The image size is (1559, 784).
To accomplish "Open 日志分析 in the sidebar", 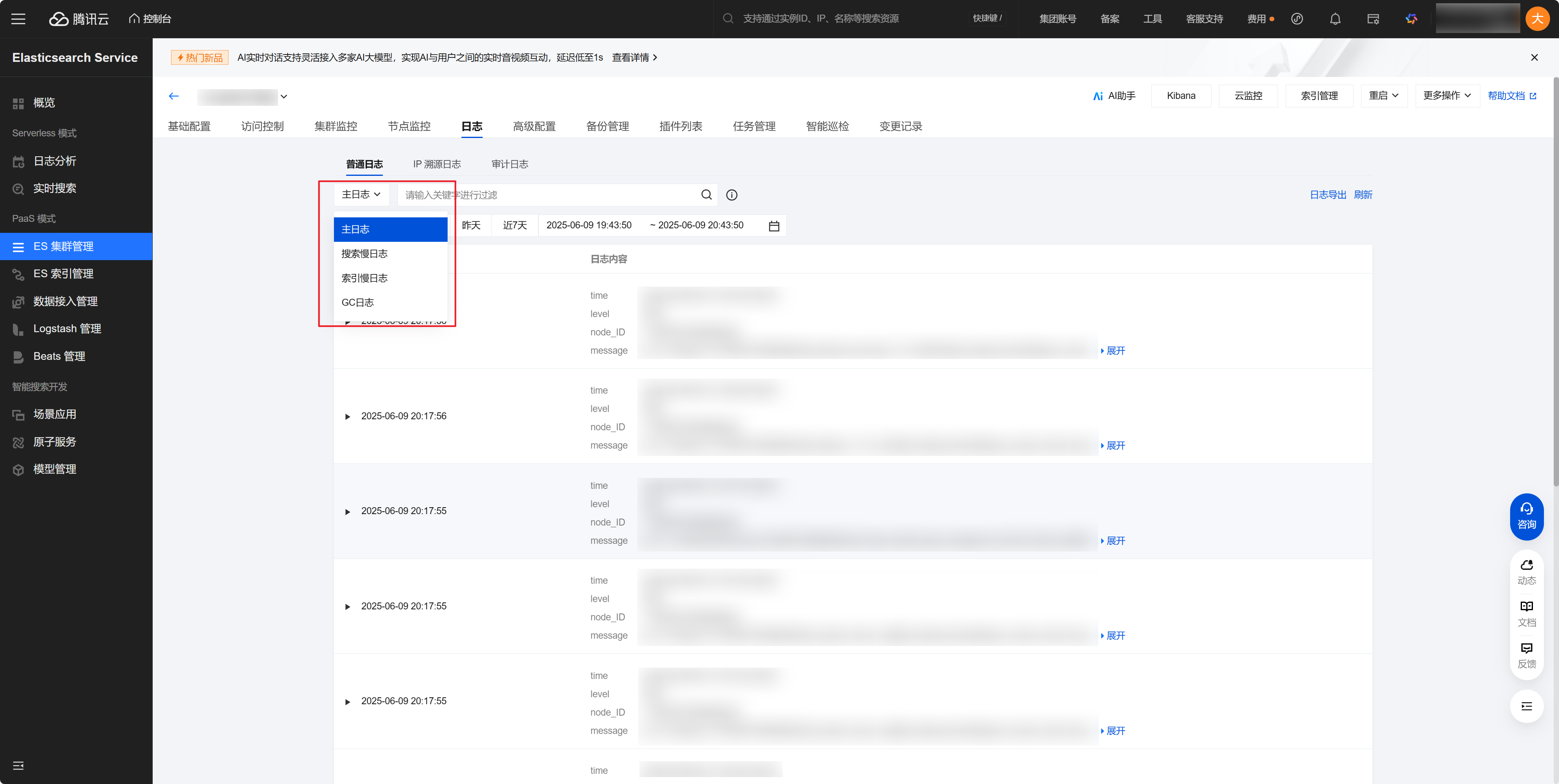I will click(76, 161).
